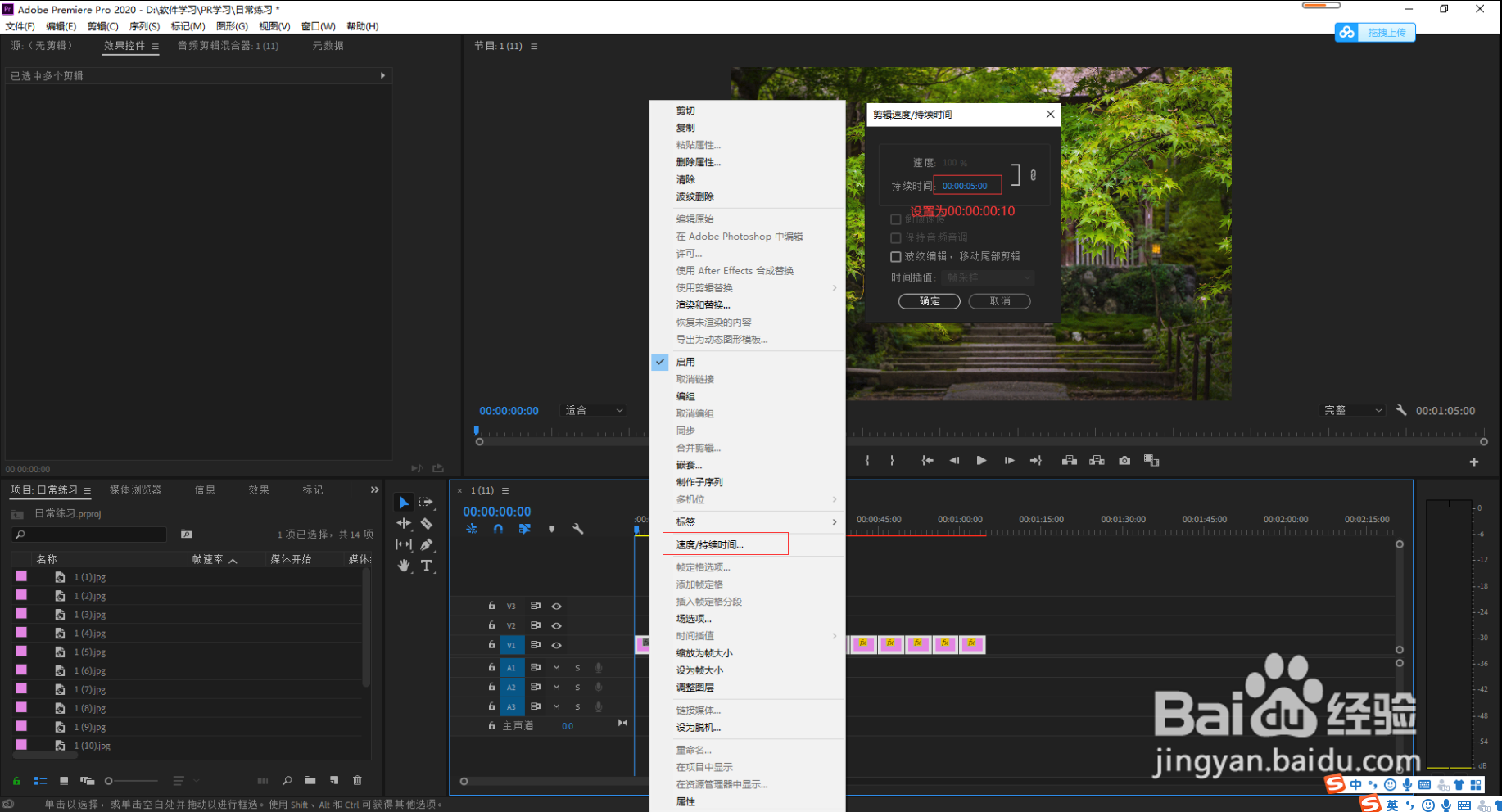This screenshot has height=812, width=1502.
Task: Open program monitor panel menu
Action: (534, 47)
